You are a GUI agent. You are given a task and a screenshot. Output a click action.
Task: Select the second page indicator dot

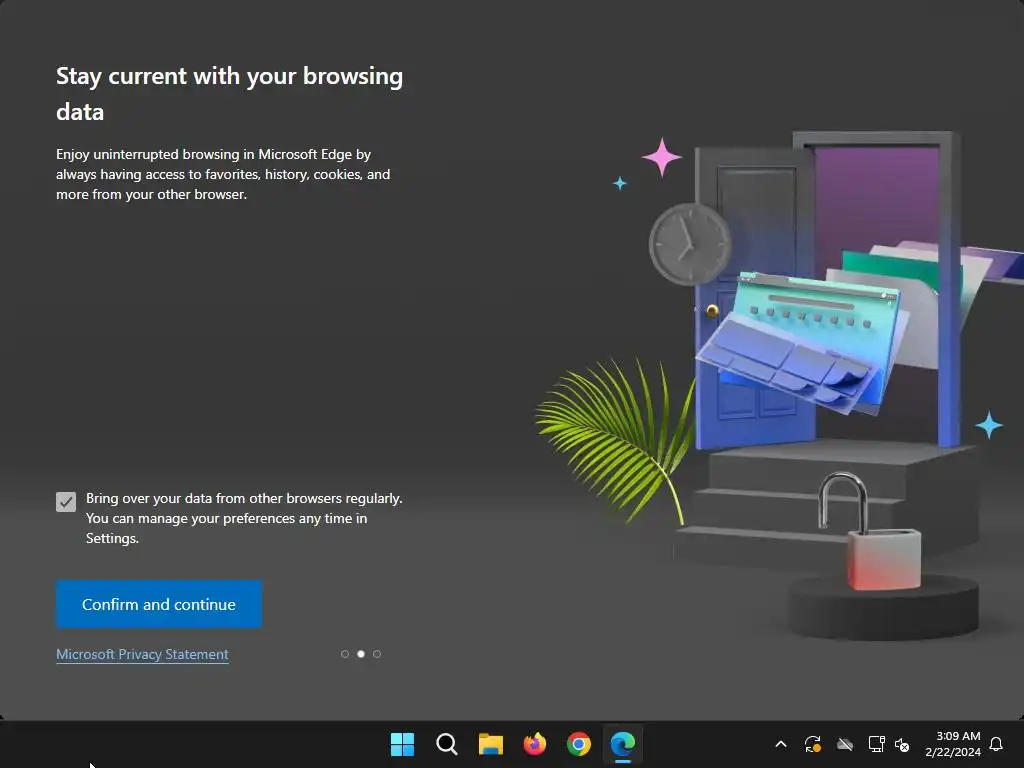360,654
